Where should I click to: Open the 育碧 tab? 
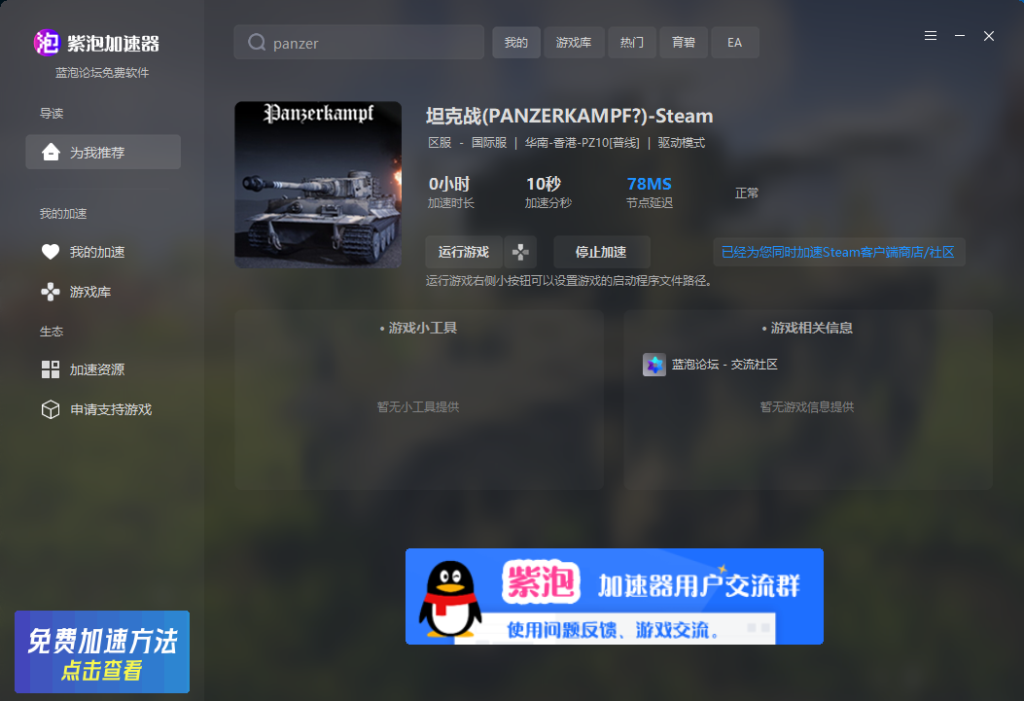(x=683, y=42)
